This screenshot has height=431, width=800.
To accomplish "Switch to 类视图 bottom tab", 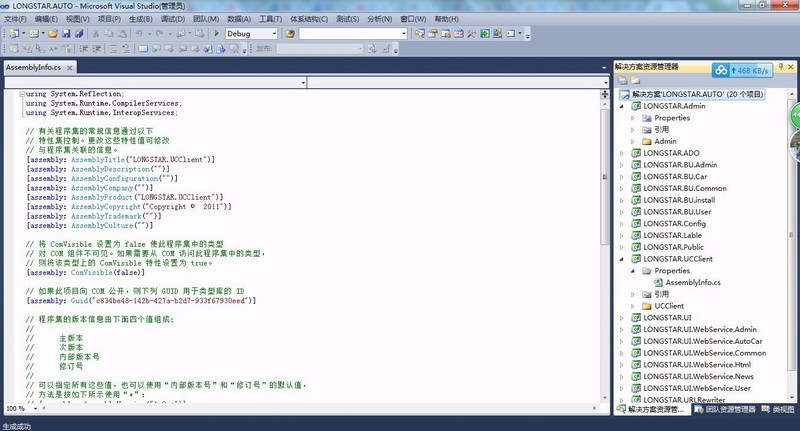I will tap(778, 409).
